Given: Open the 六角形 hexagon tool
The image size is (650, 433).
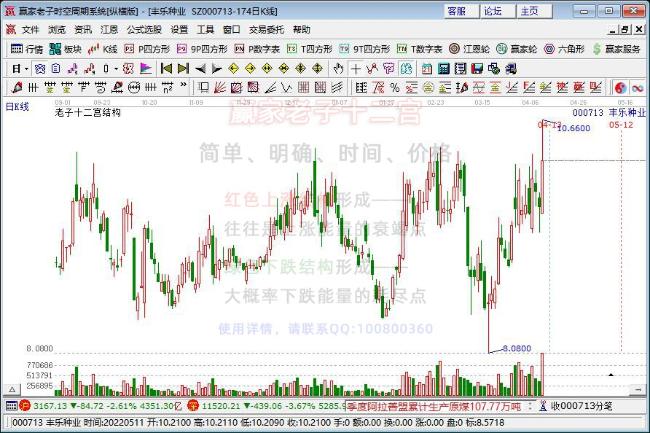Looking at the screenshot, I should 564,49.
